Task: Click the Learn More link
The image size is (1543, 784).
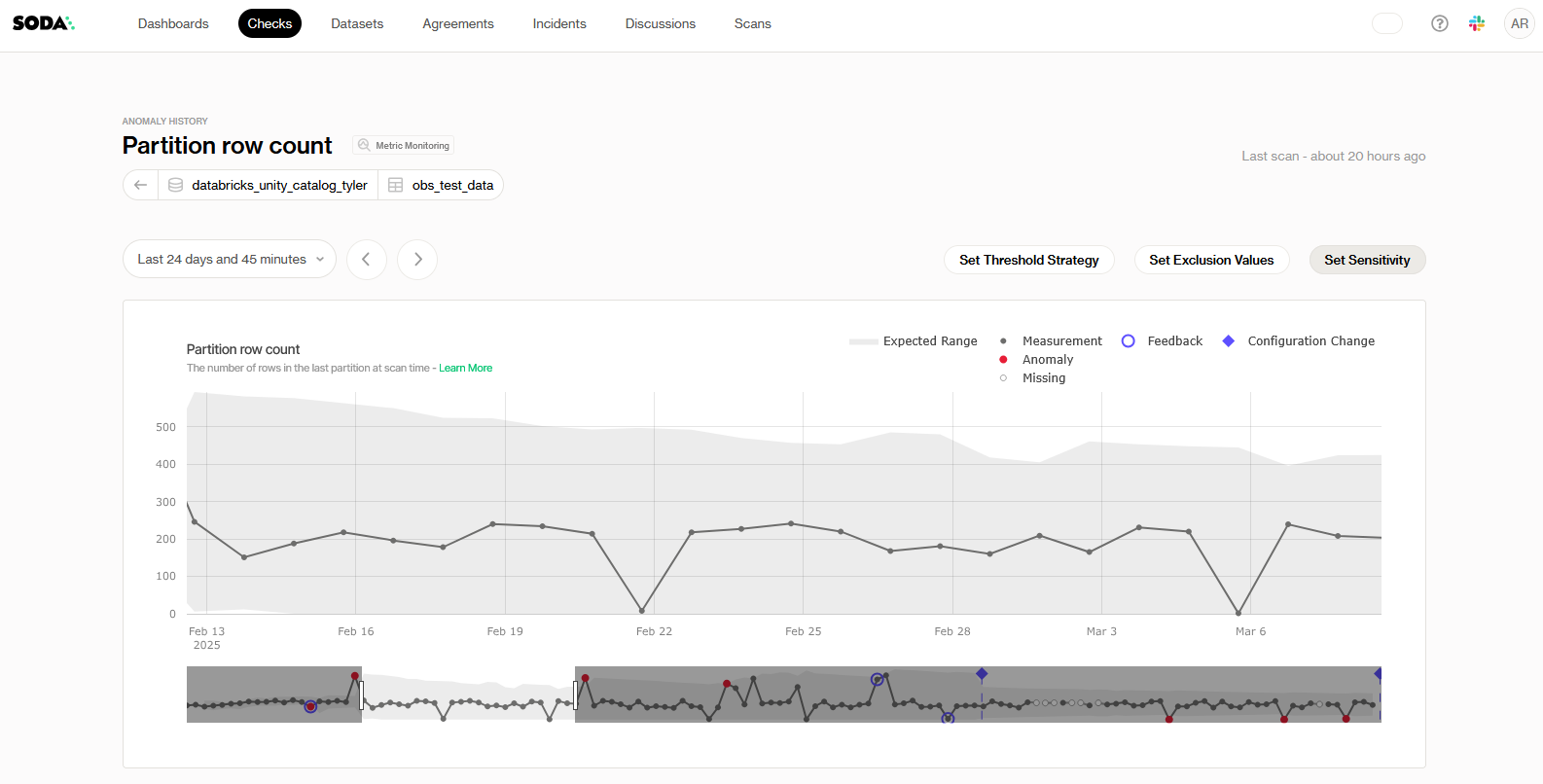Action: tap(465, 369)
